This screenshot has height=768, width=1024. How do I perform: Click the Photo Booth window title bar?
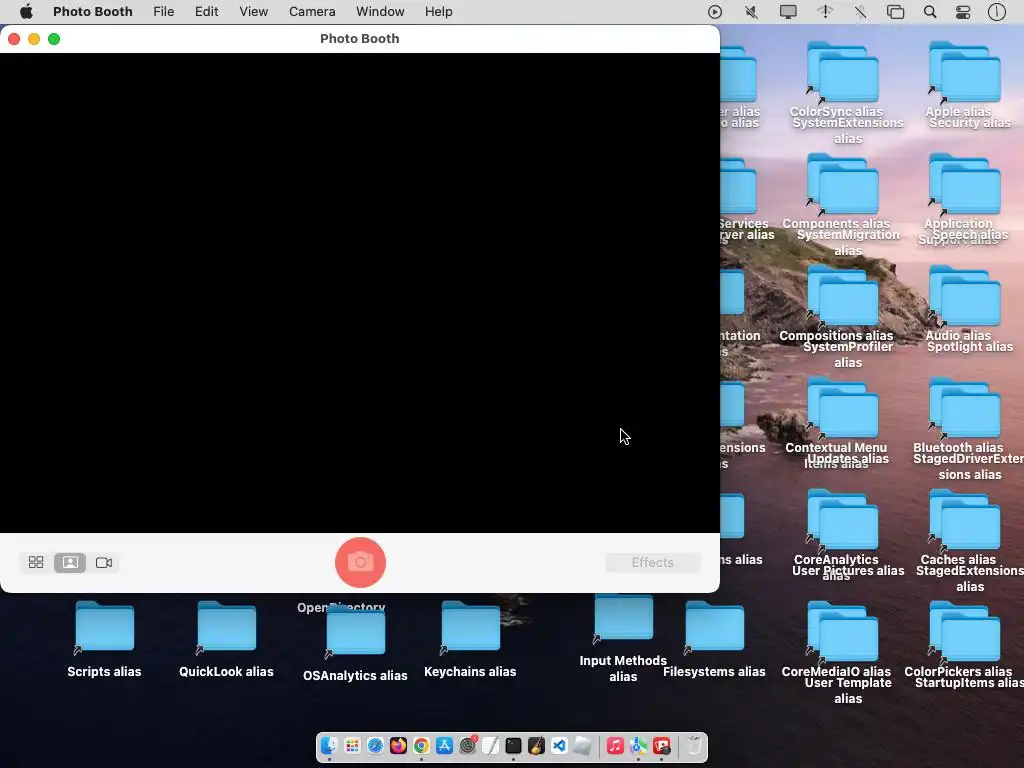click(x=360, y=39)
